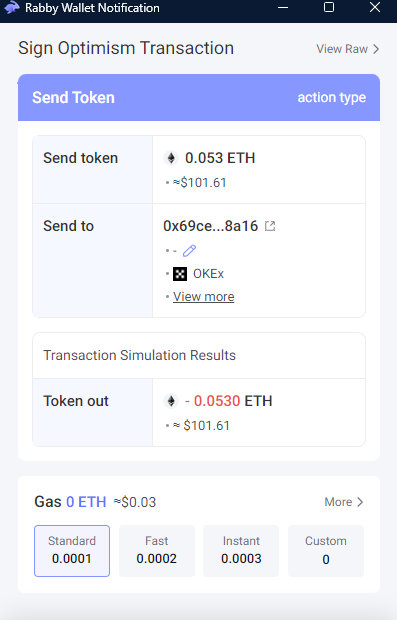The image size is (397, 620).
Task: Edit the address alias with the pencil icon
Action: 189,251
